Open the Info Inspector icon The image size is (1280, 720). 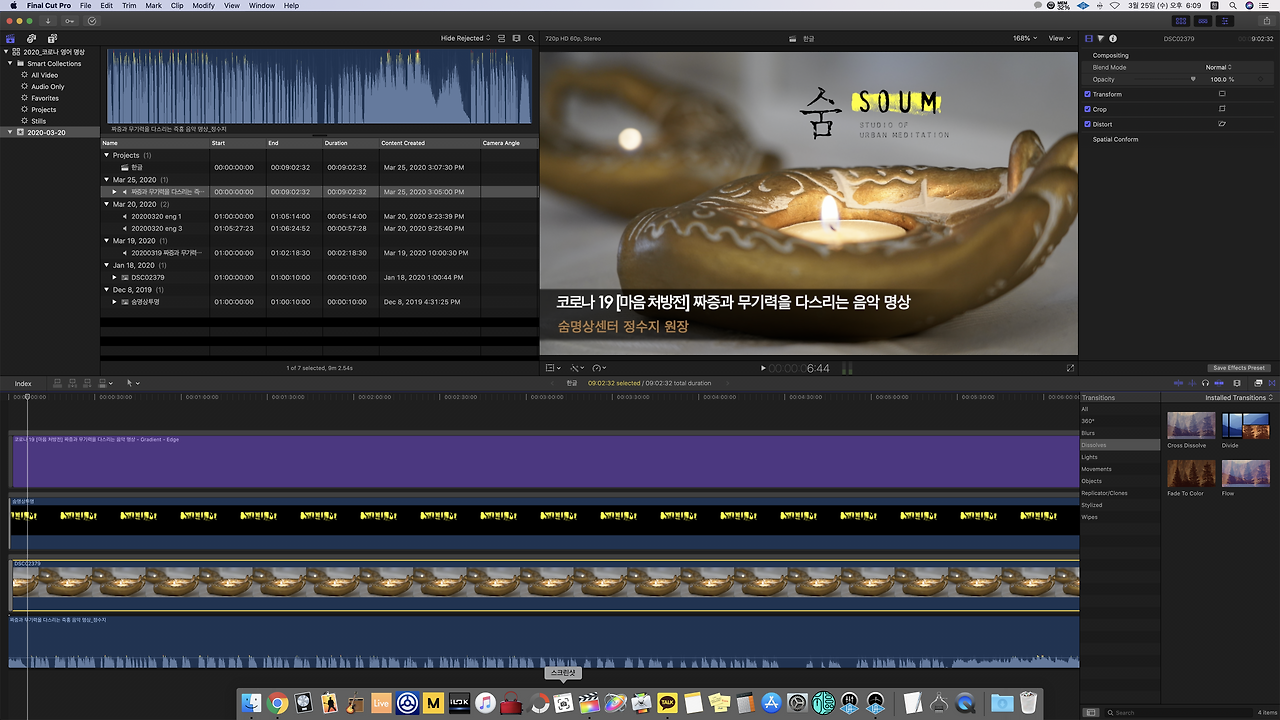[1113, 38]
